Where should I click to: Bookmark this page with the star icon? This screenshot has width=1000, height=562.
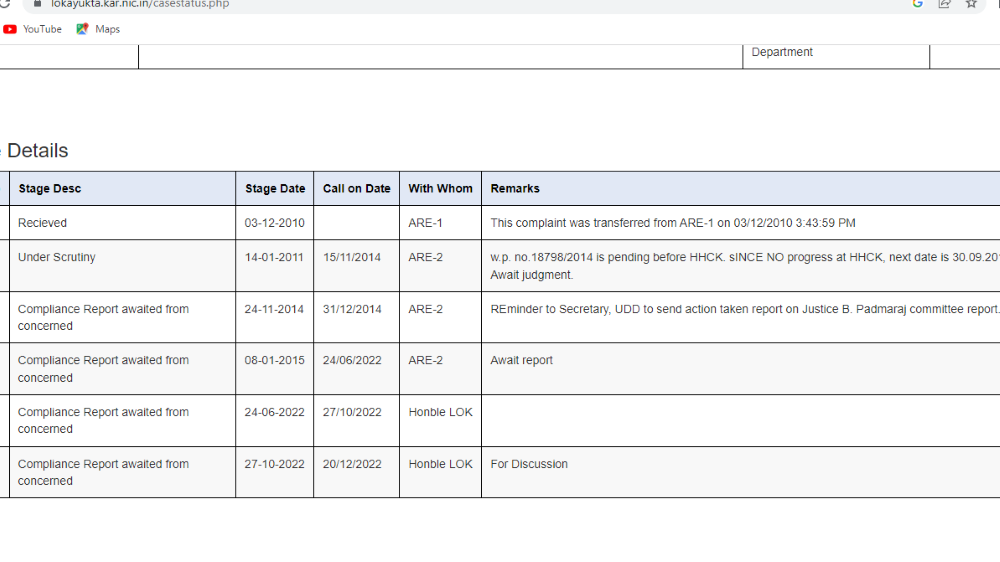tap(971, 4)
